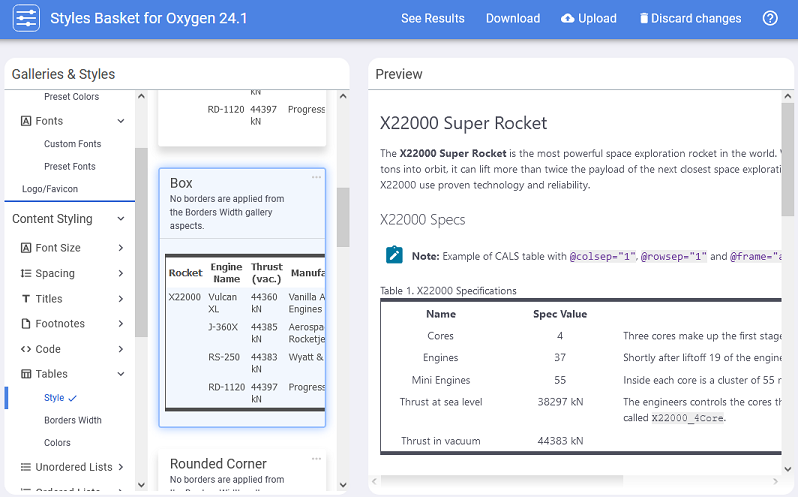Expand the Spacing section
Screen dimensions: 798x497
[x=121, y=274]
